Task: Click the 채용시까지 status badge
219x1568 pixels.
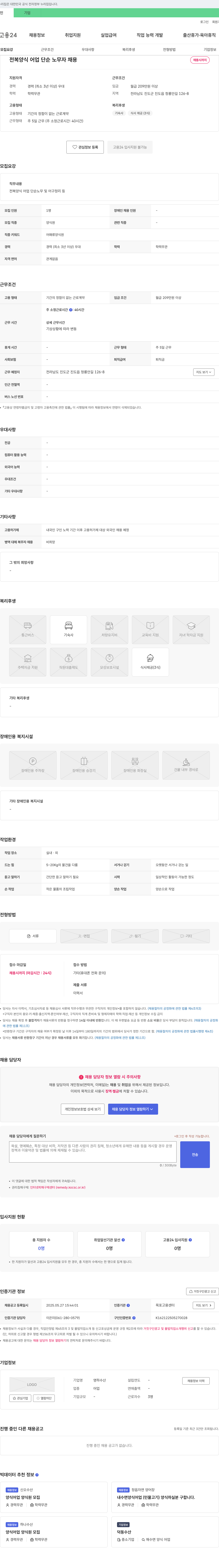Action: [x=200, y=60]
